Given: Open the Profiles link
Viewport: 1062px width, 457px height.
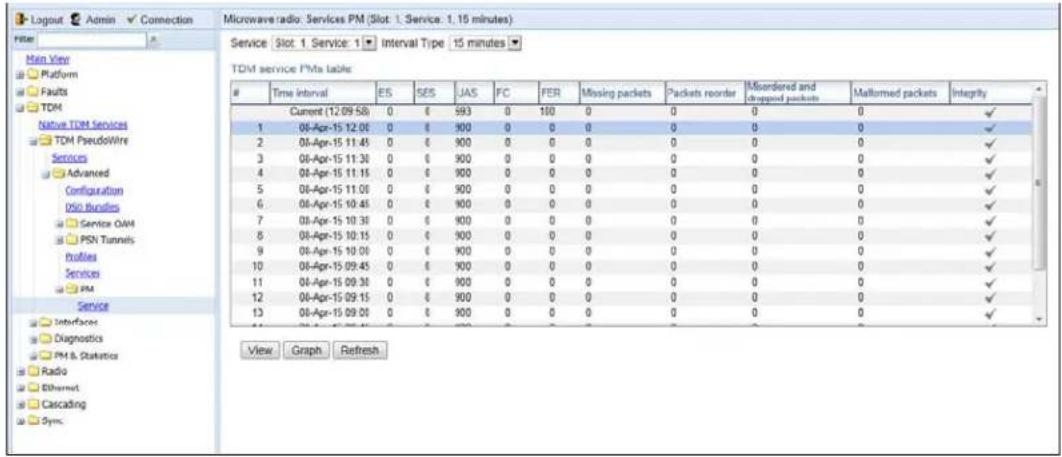Looking at the screenshot, I should [81, 257].
